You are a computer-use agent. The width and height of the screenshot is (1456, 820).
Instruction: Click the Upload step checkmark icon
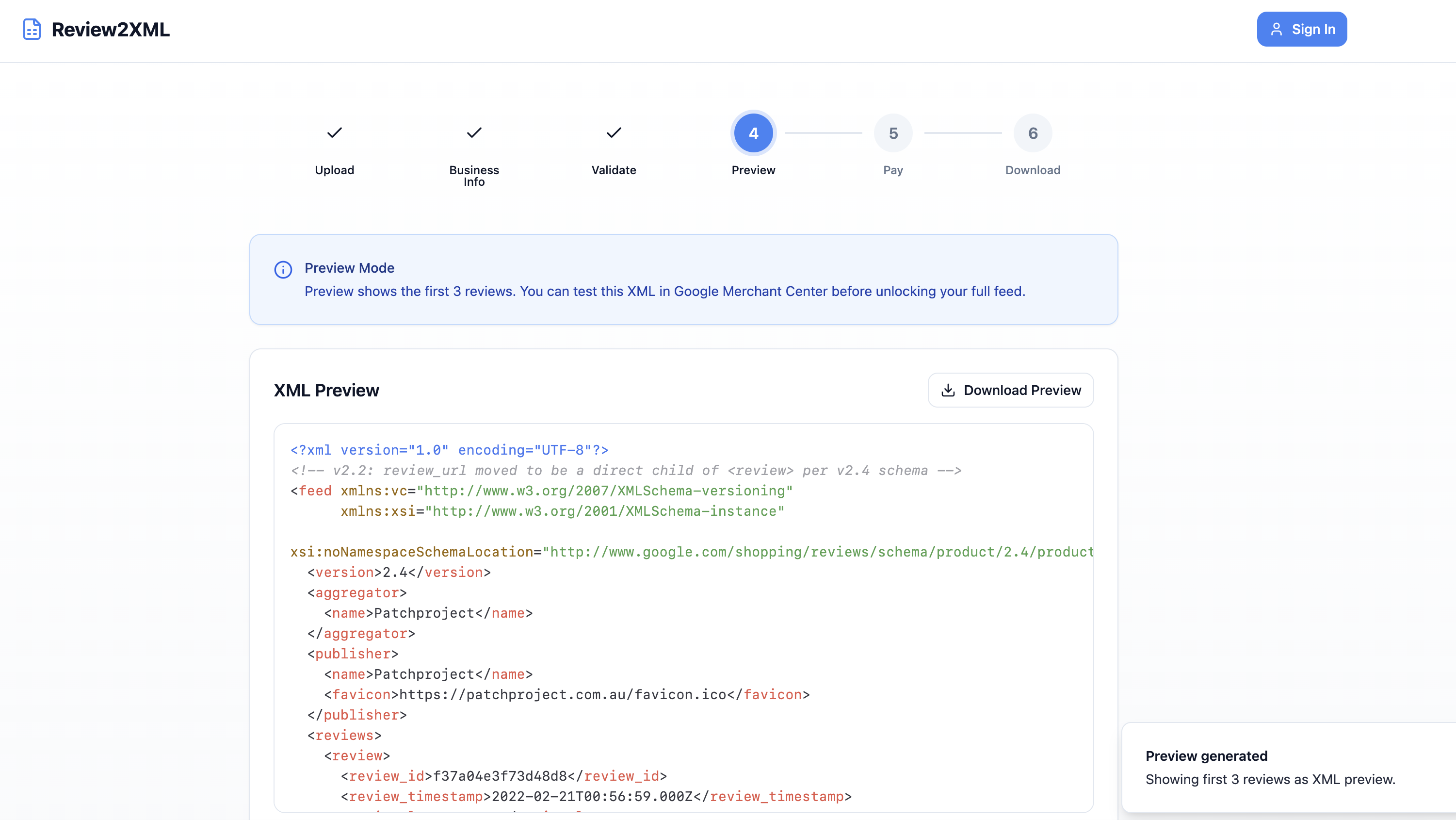pyautogui.click(x=334, y=133)
